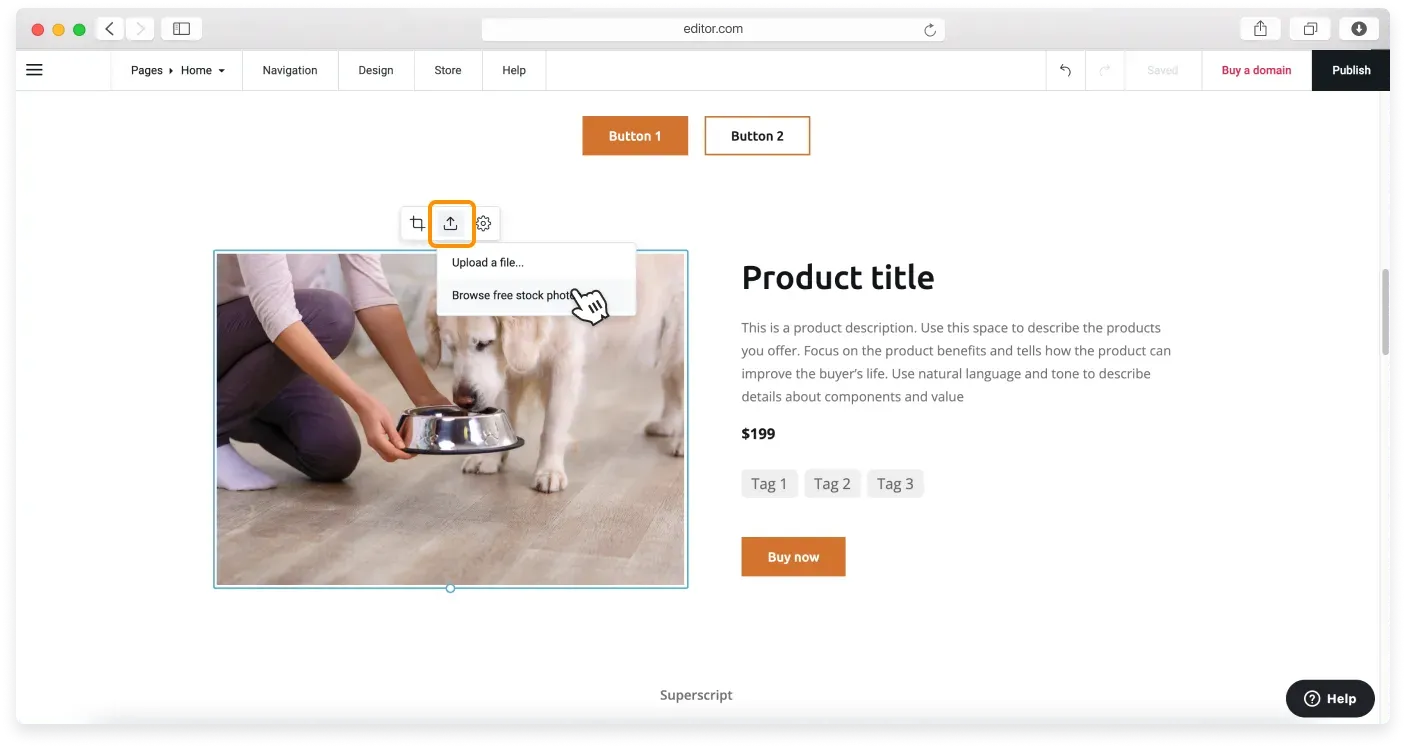Open the Navigation menu
The width and height of the screenshot is (1406, 748).
(290, 70)
